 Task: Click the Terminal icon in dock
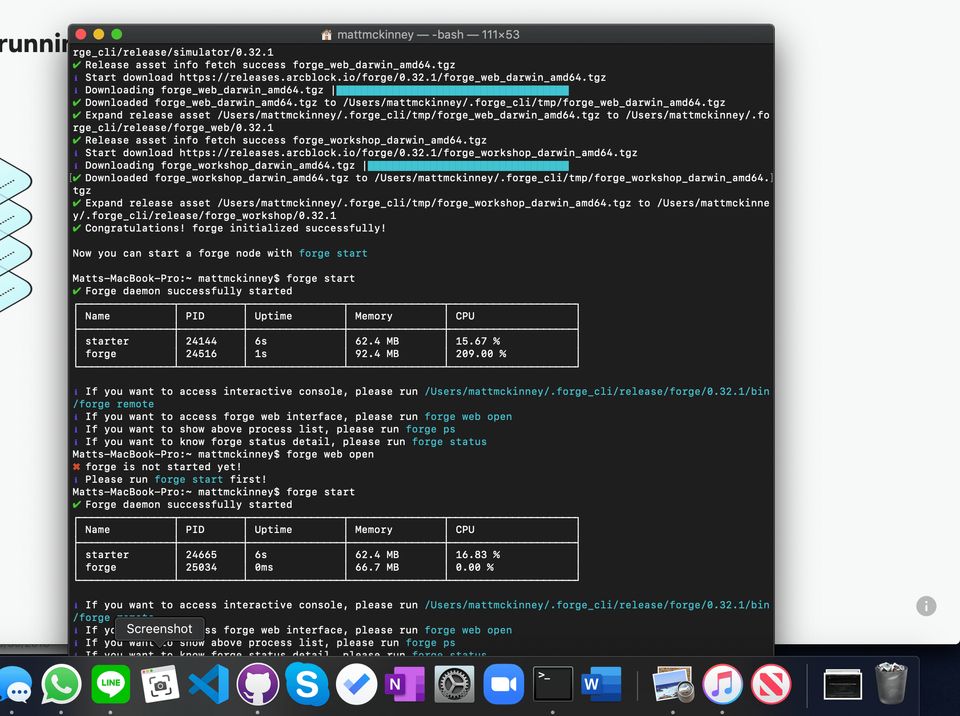(x=553, y=685)
